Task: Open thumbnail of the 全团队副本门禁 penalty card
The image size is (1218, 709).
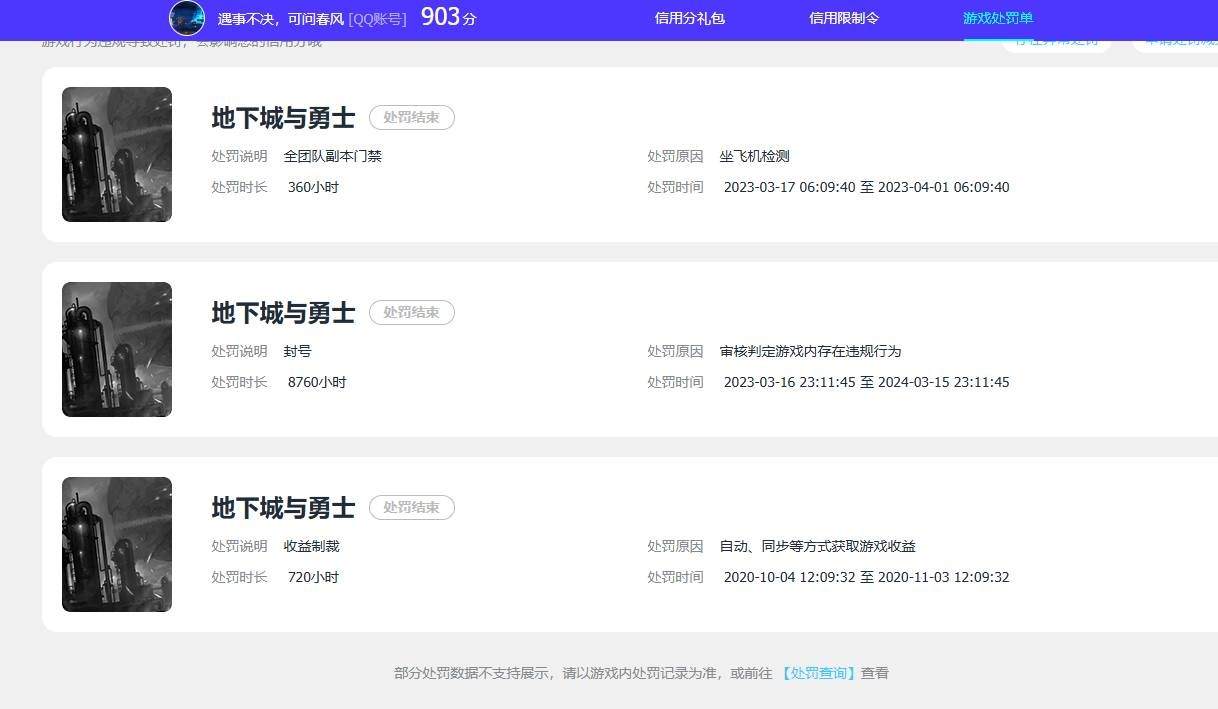Action: pyautogui.click(x=117, y=154)
